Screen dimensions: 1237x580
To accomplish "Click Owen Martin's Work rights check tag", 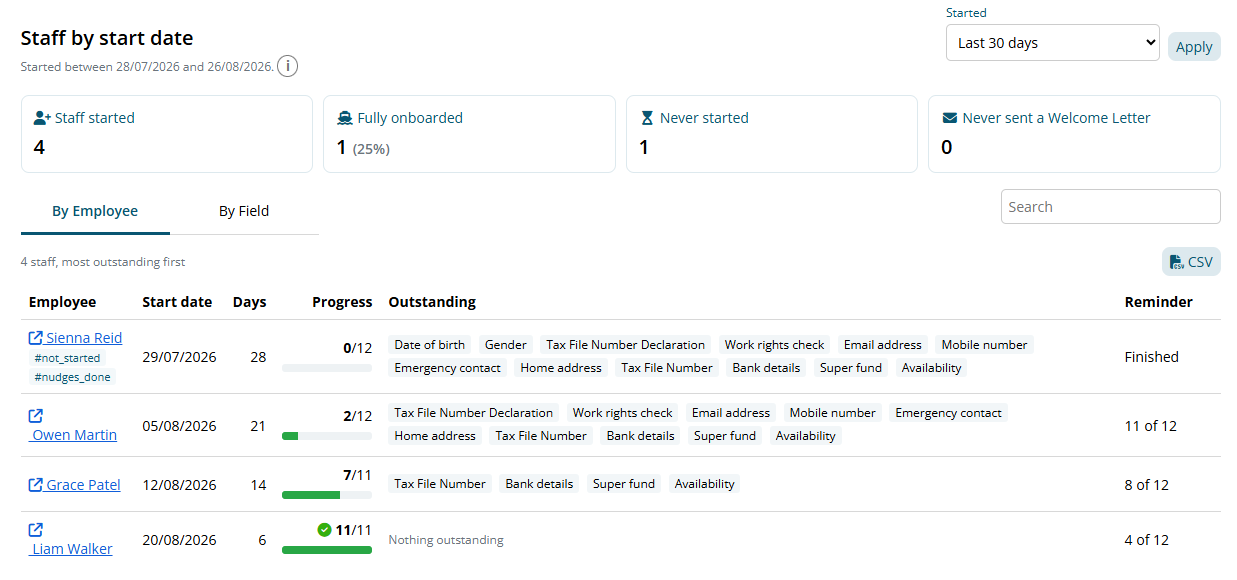I will coord(623,413).
